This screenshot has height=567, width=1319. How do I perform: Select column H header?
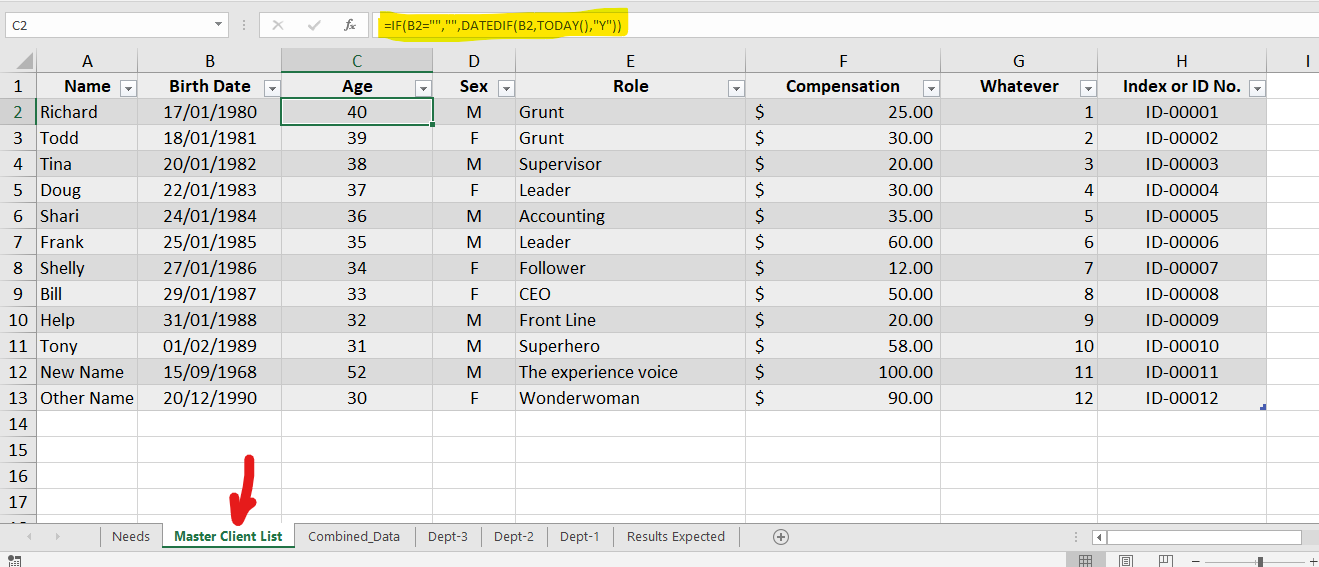[1182, 61]
